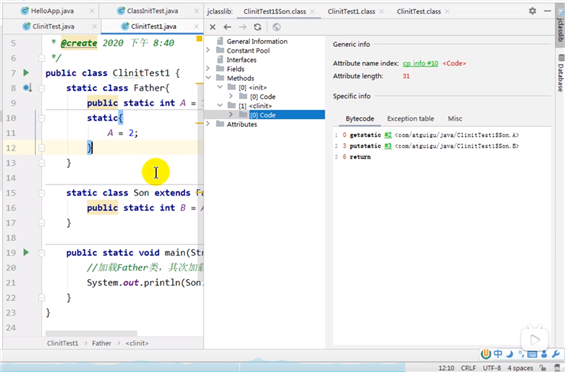
Task: Open the Database side panel
Action: click(561, 73)
